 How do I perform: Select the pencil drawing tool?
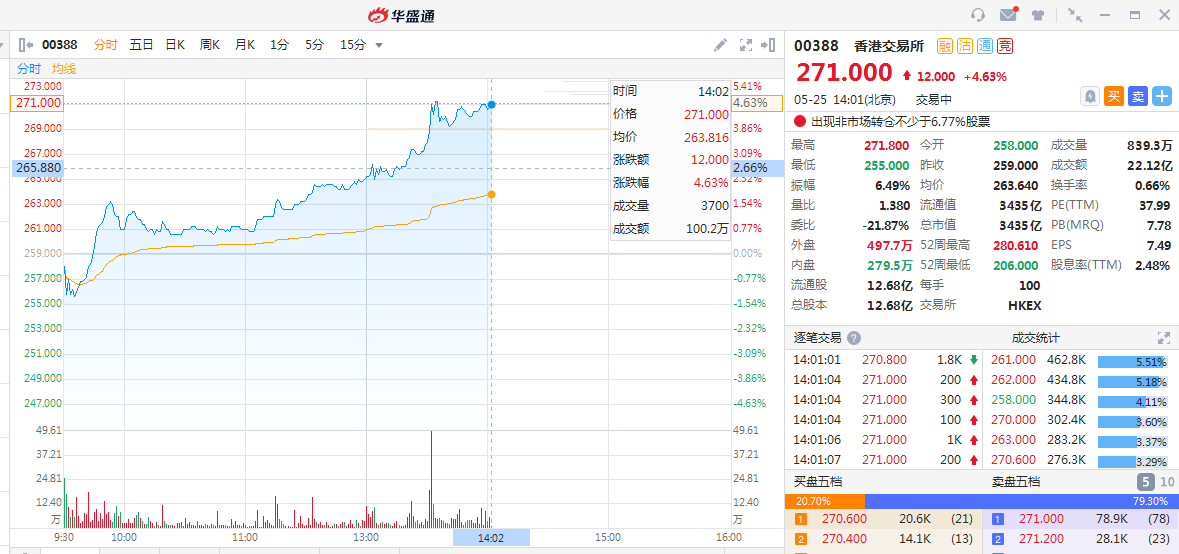pyautogui.click(x=720, y=45)
